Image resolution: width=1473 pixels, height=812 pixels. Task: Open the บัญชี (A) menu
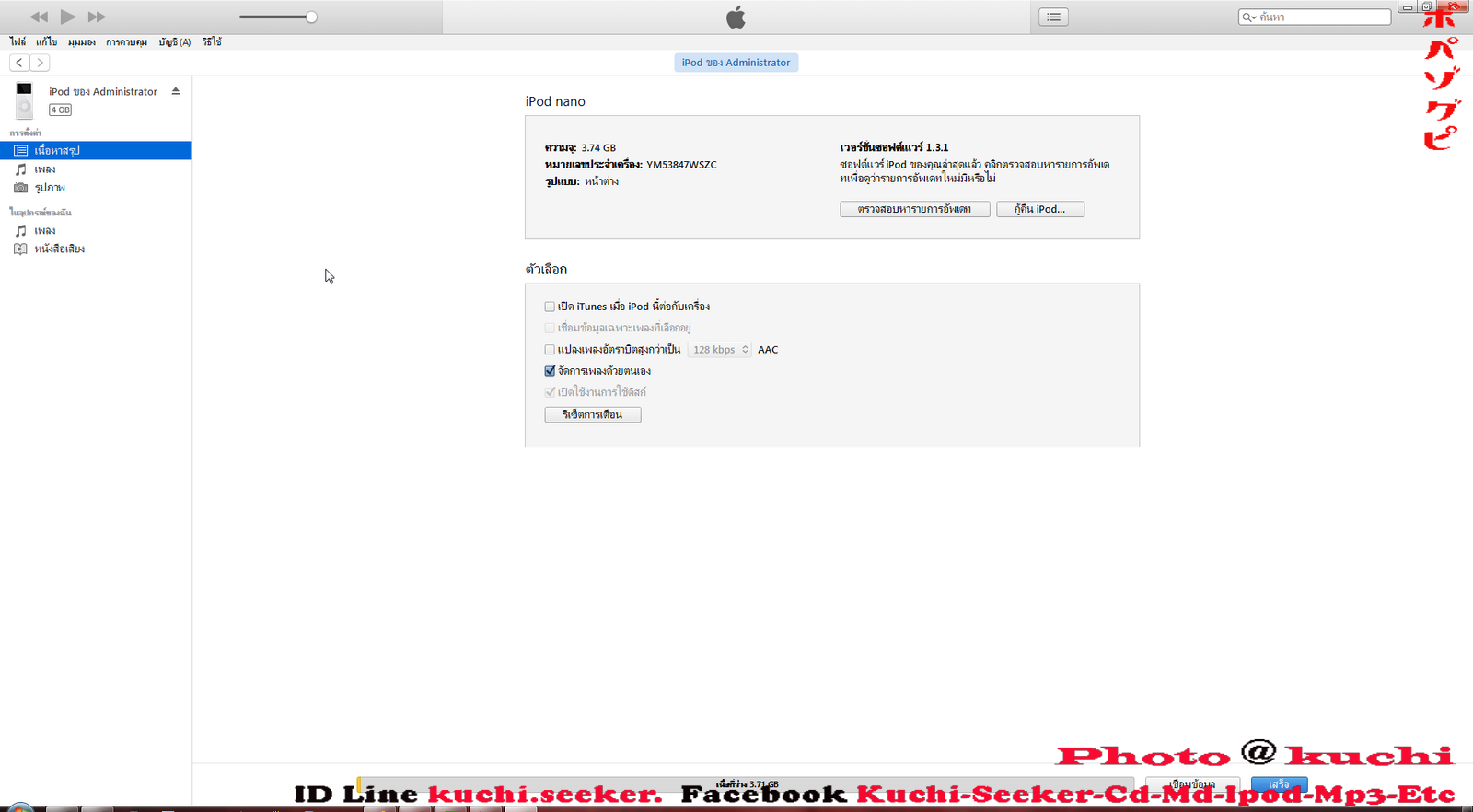coord(174,41)
